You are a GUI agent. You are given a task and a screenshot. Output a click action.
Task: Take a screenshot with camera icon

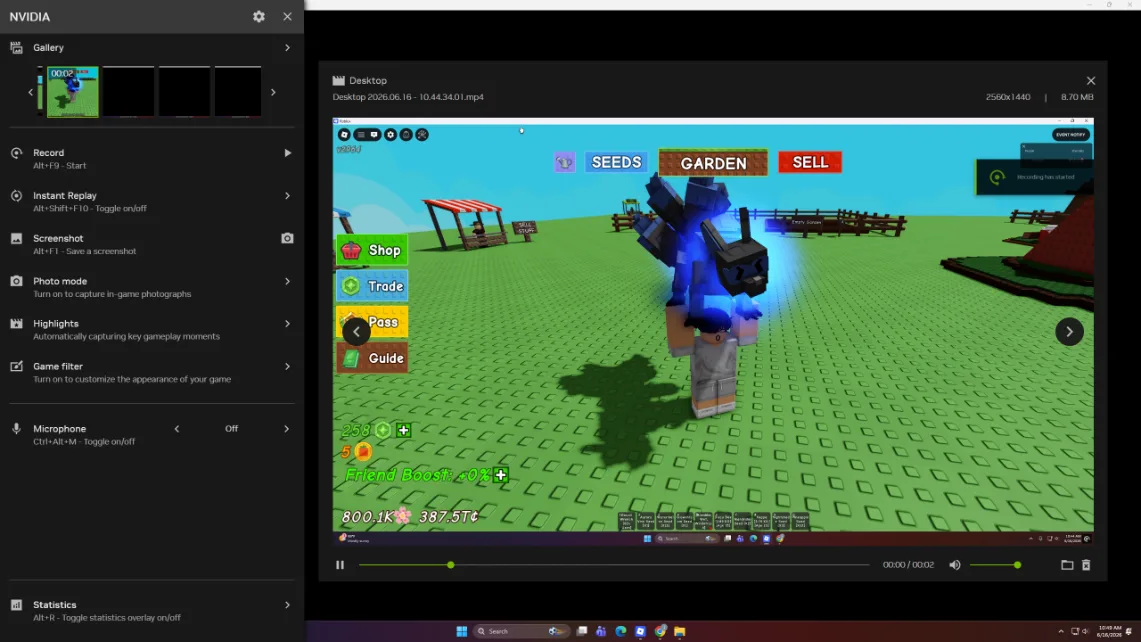coord(287,238)
